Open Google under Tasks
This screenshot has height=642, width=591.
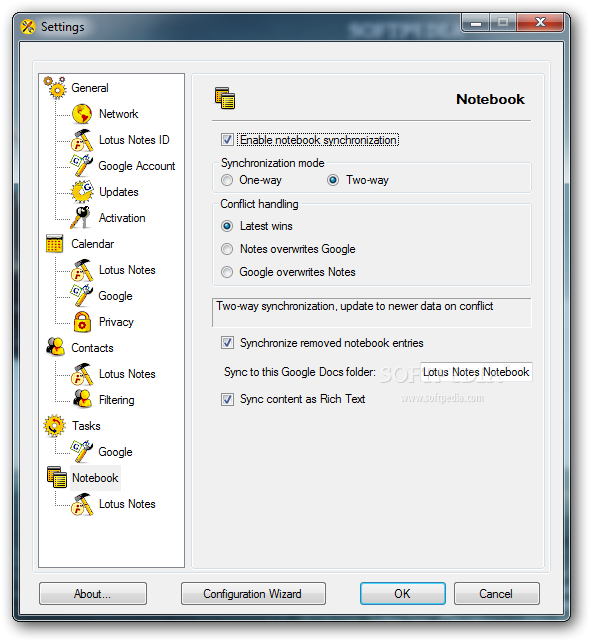pos(115,452)
